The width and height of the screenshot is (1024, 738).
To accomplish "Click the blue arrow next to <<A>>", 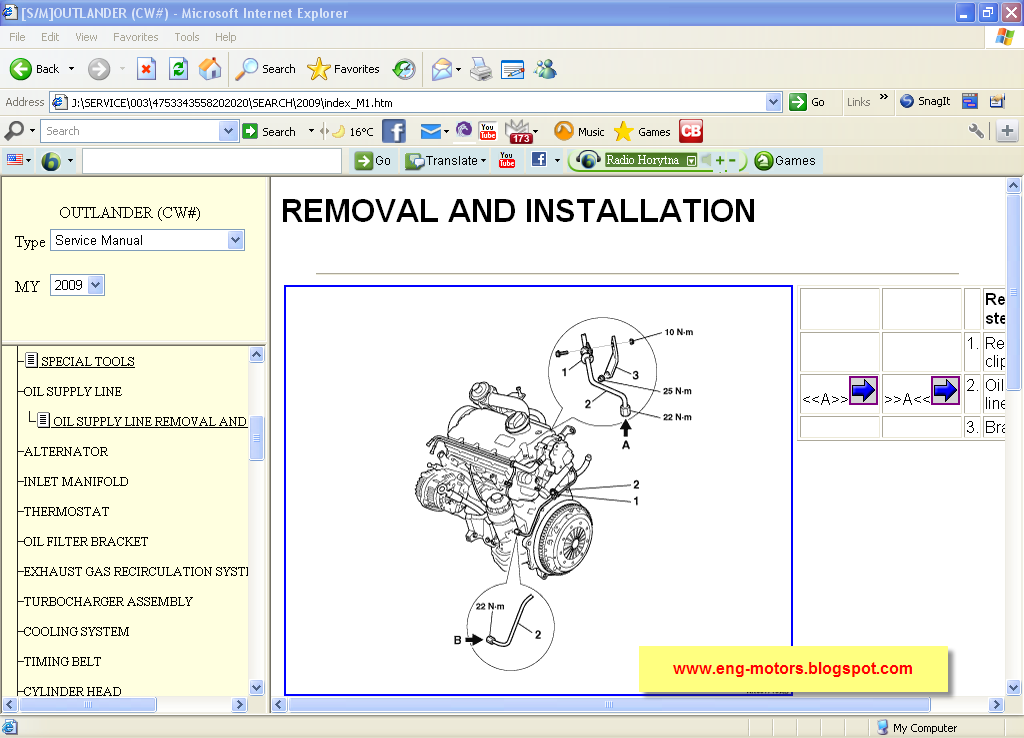I will tap(863, 391).
